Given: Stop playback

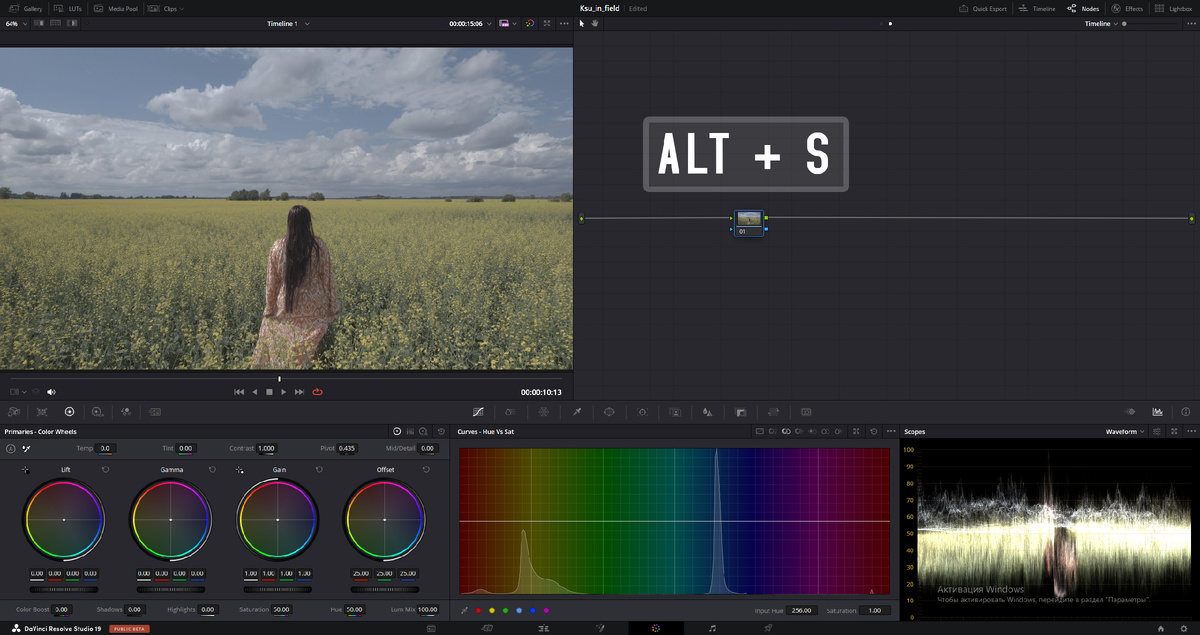Looking at the screenshot, I should 269,392.
